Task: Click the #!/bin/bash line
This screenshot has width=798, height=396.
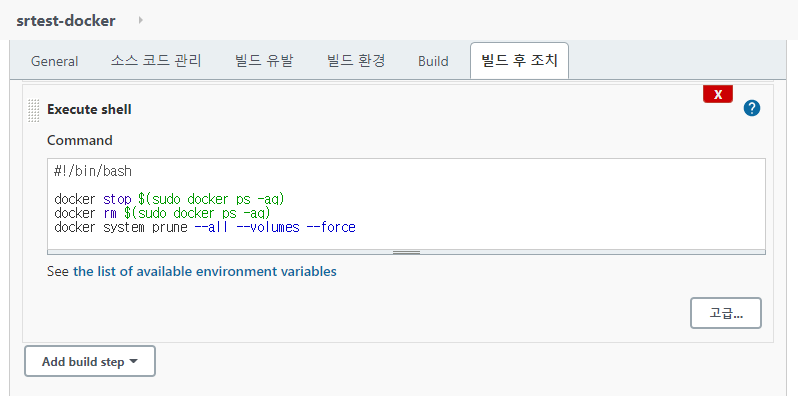Action: [93, 171]
